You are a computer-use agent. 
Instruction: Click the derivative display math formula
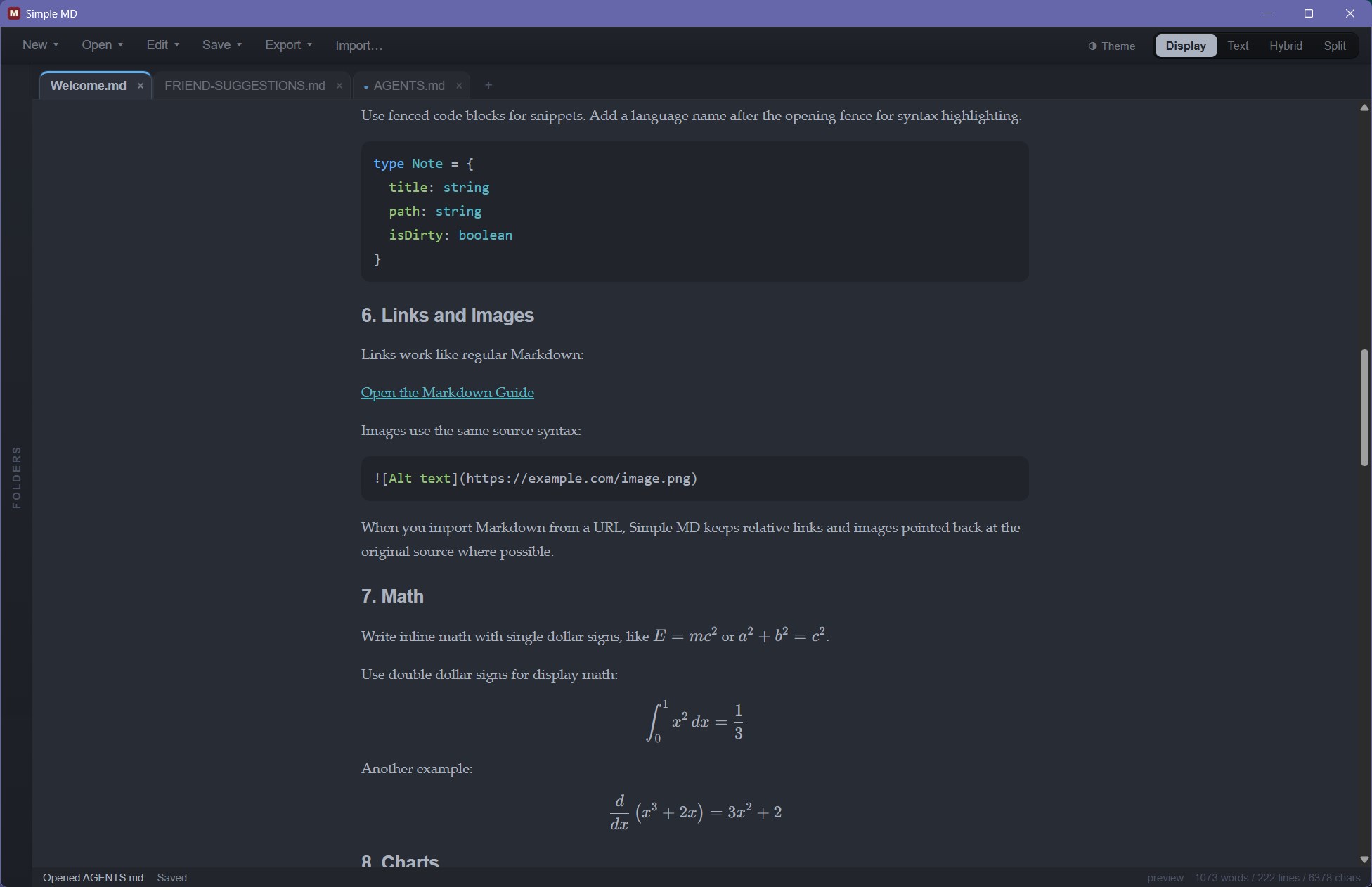(x=696, y=812)
